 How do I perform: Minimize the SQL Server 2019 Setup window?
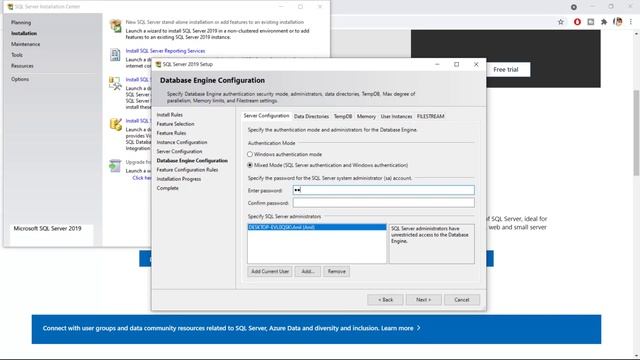[437, 64]
